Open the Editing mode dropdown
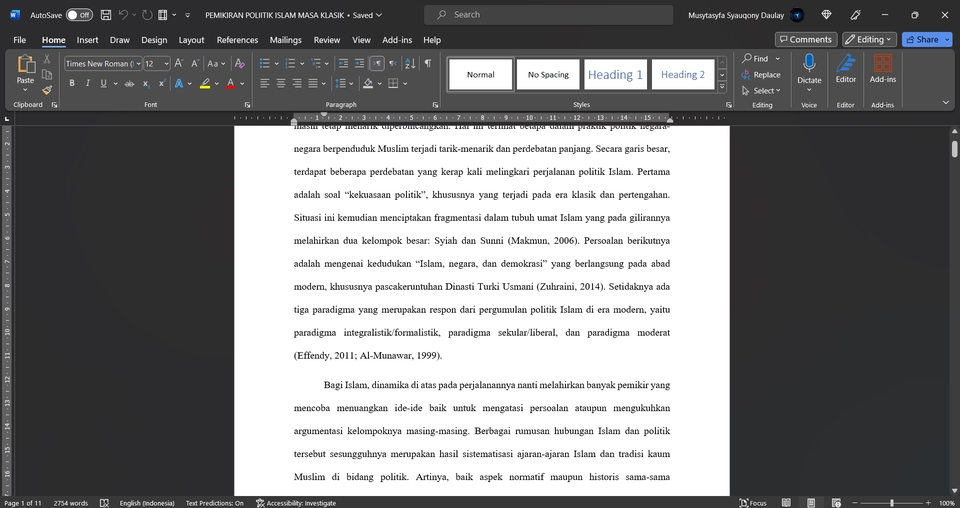960x508 pixels. click(869, 39)
